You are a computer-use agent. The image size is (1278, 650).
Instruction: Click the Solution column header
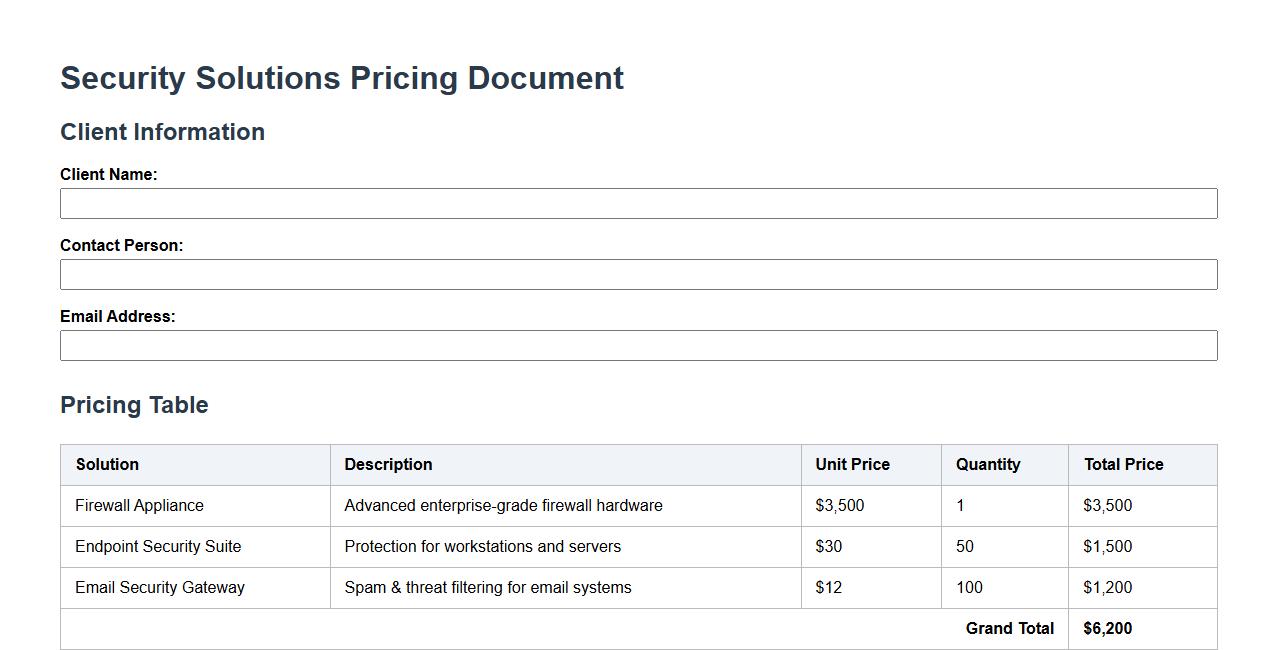point(107,464)
